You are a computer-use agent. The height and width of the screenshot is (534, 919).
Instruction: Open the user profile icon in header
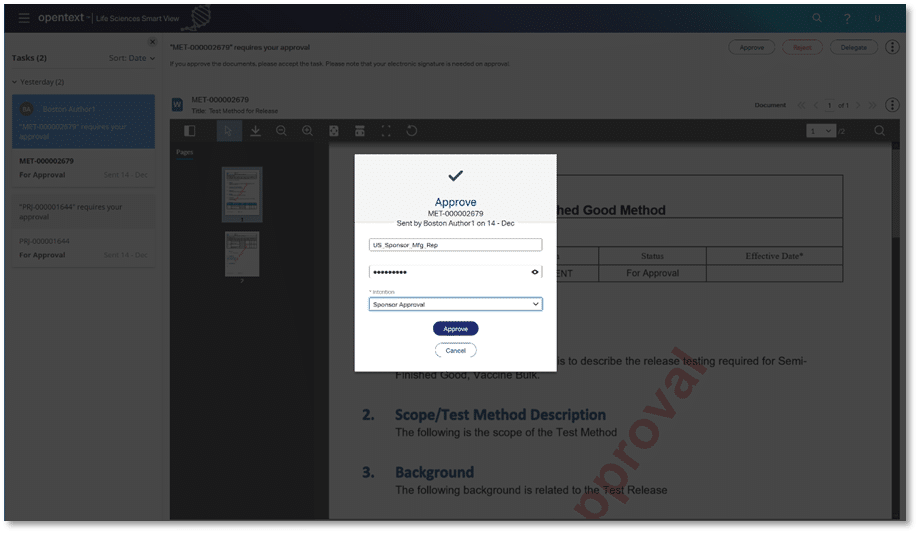(877, 19)
